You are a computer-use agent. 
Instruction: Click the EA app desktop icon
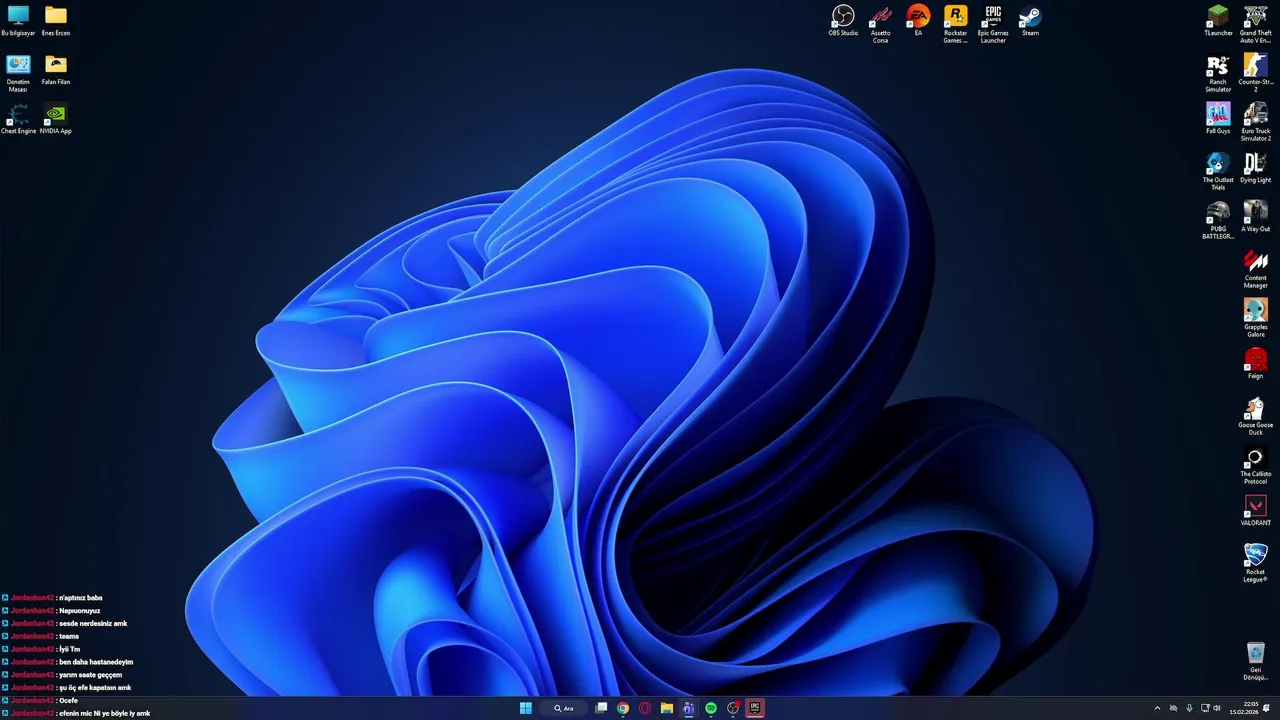click(x=918, y=21)
